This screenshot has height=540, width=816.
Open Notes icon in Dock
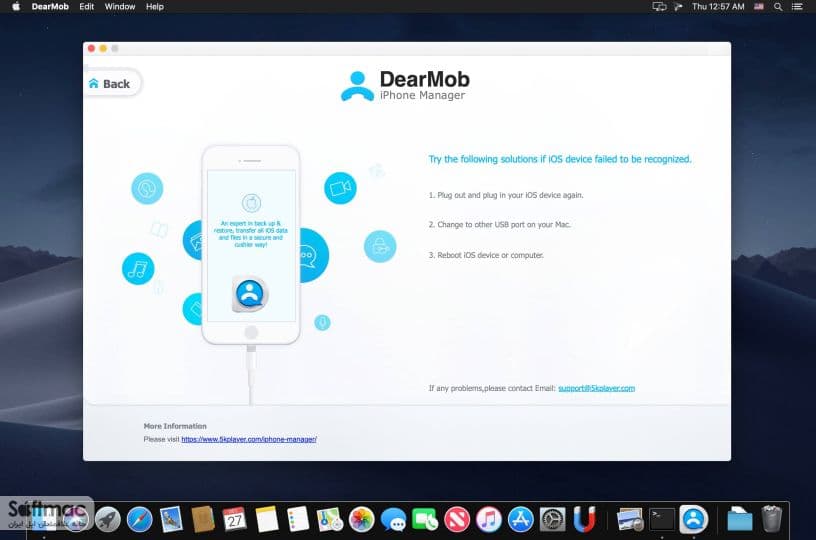coord(266,519)
